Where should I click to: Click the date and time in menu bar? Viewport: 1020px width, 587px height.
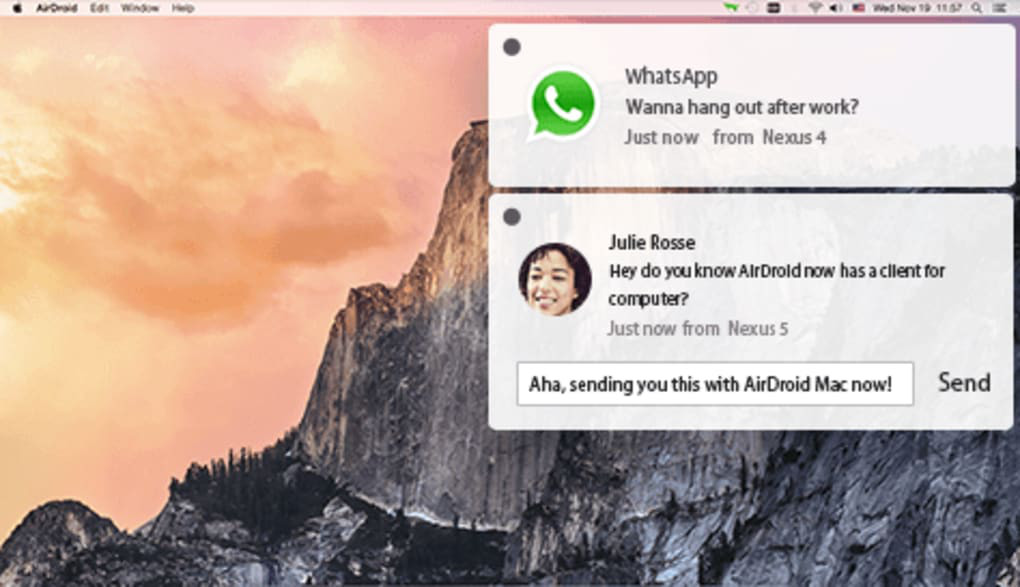point(917,8)
